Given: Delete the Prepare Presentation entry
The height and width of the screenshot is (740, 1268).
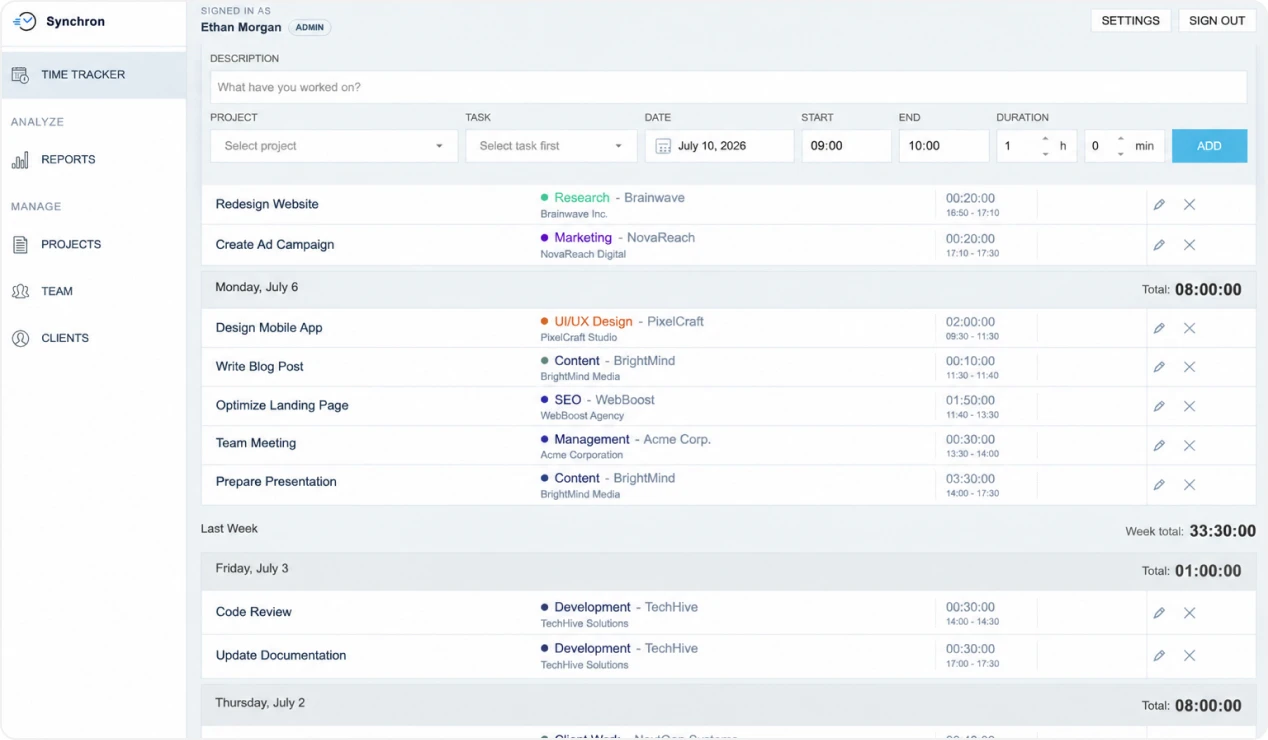Looking at the screenshot, I should [x=1189, y=485].
